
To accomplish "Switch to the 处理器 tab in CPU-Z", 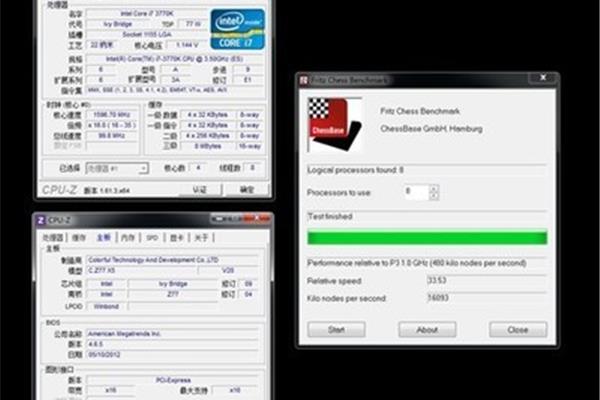I will tap(52, 238).
